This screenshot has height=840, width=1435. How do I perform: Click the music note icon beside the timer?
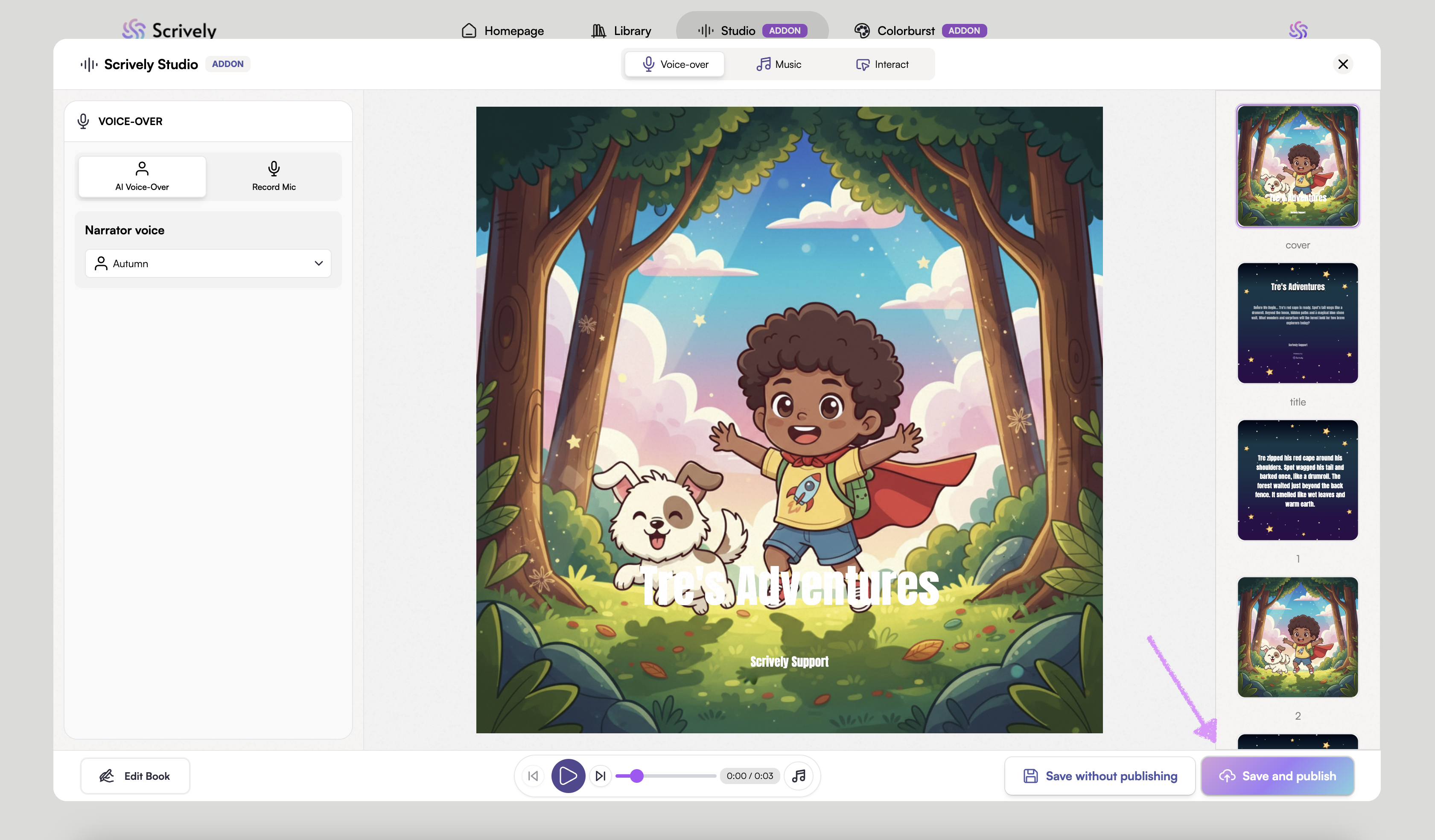[798, 776]
